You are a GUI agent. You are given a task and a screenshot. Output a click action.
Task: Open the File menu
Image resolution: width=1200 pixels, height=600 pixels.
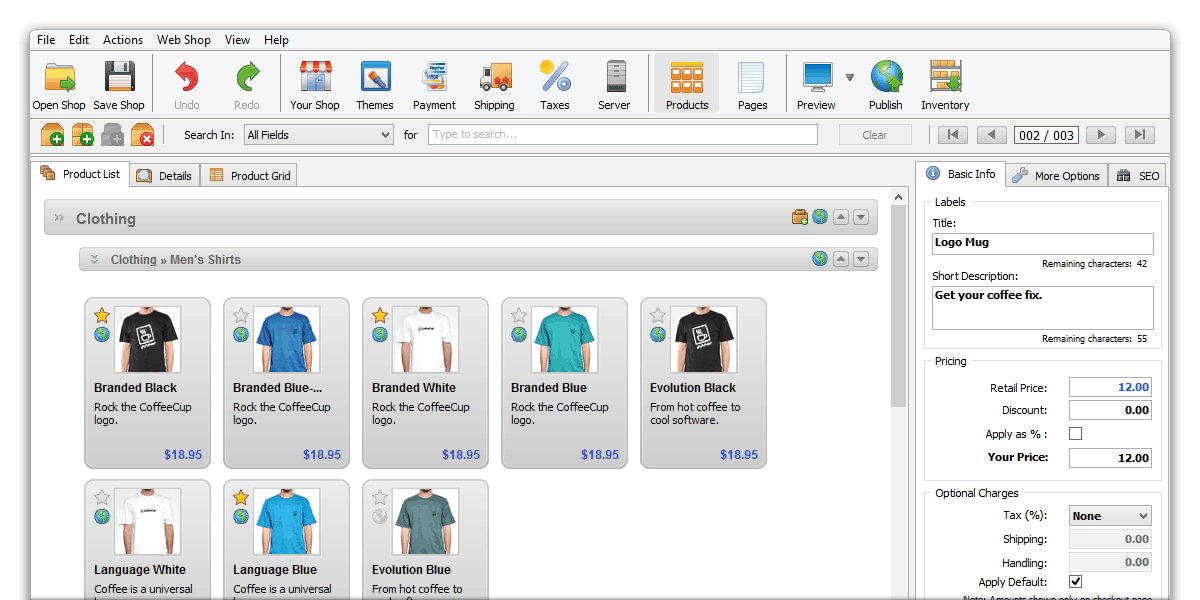[x=46, y=40]
